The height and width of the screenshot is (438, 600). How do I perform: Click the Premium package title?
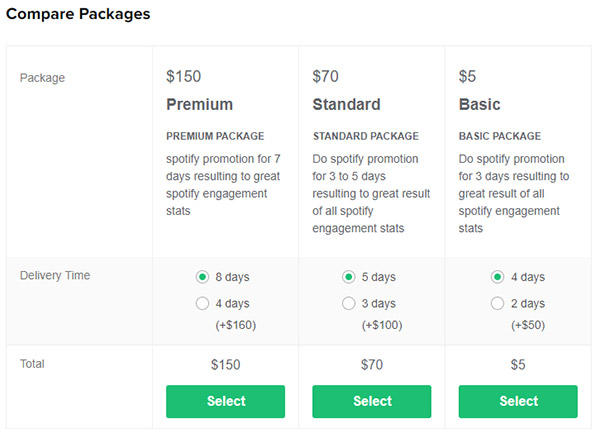[x=199, y=104]
